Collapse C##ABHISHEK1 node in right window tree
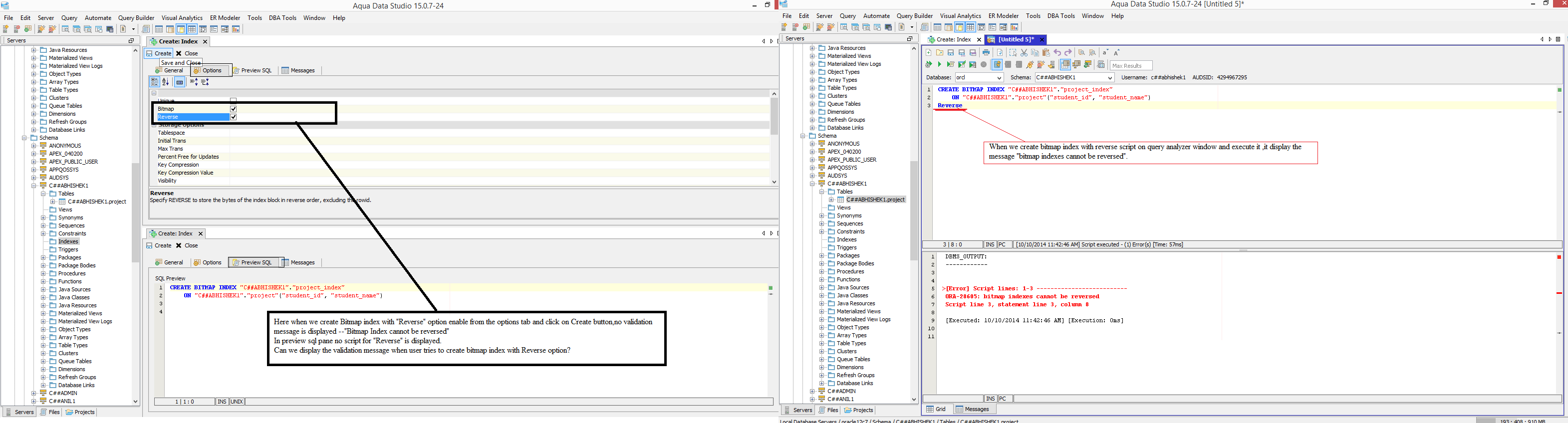Screen dimensions: 1568x423 coord(812,184)
